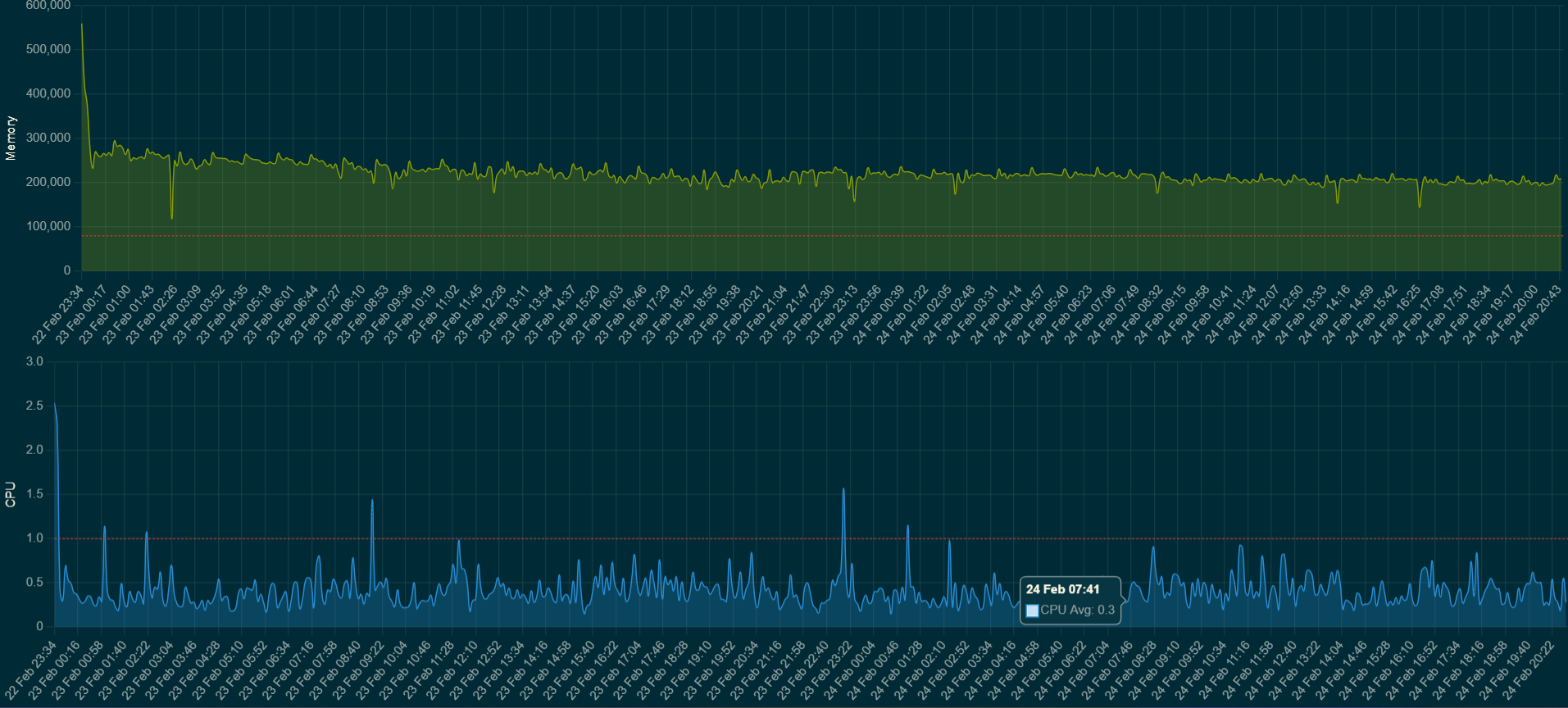Viewport: 1568px width, 708px height.
Task: Click the '24 Feb 20:22' label under CPU chart
Action: [x=1529, y=670]
